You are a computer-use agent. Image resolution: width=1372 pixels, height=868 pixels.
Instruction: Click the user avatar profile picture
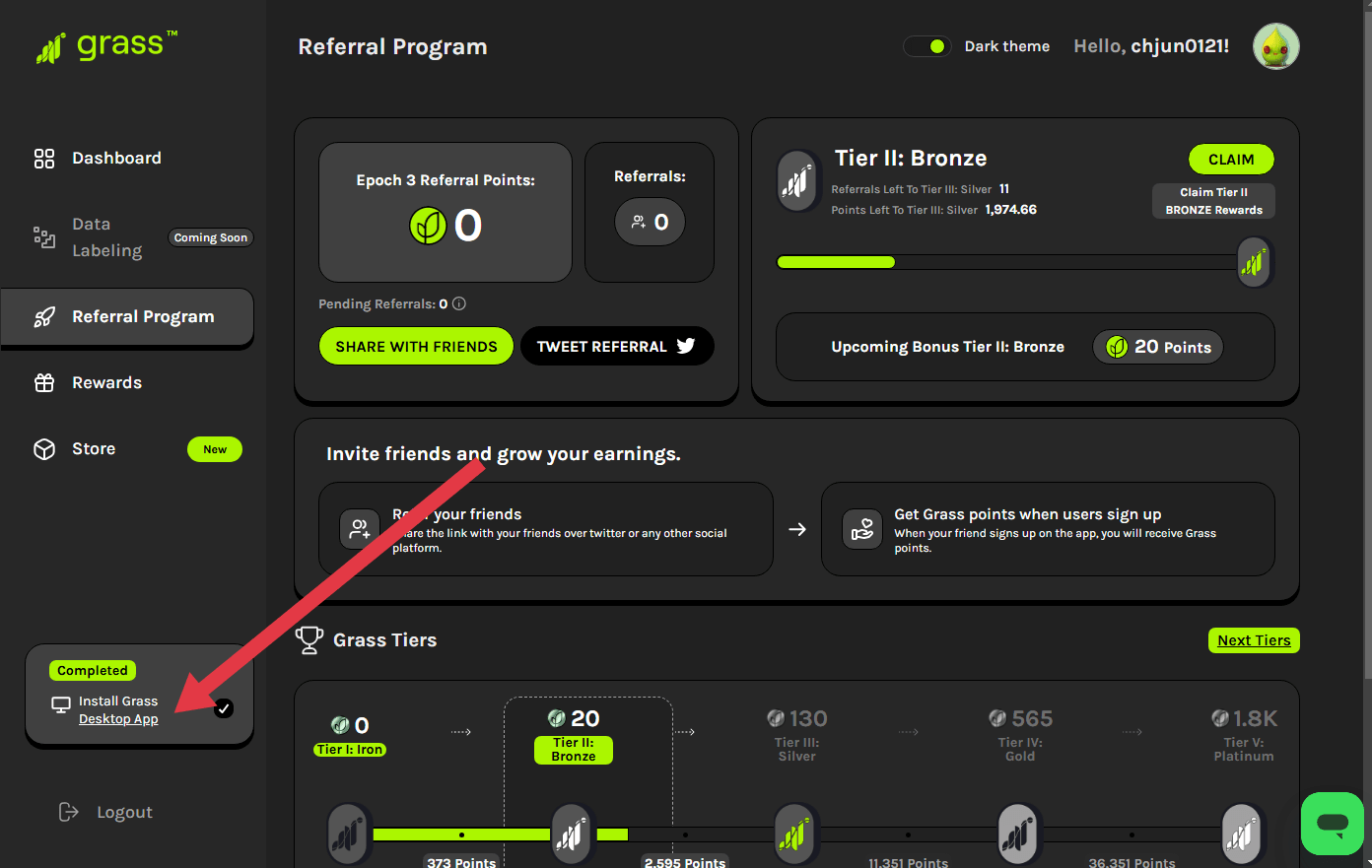[x=1276, y=46]
